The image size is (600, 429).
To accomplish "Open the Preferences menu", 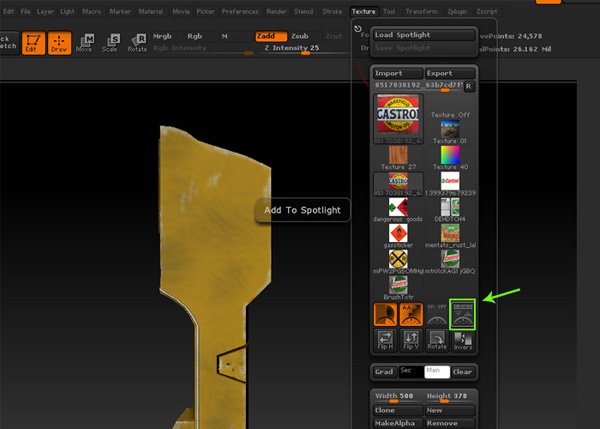I will coord(240,11).
